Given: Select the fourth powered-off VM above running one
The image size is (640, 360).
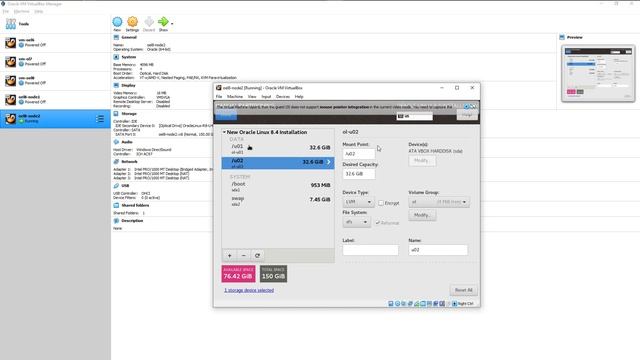Looking at the screenshot, I should (55, 100).
